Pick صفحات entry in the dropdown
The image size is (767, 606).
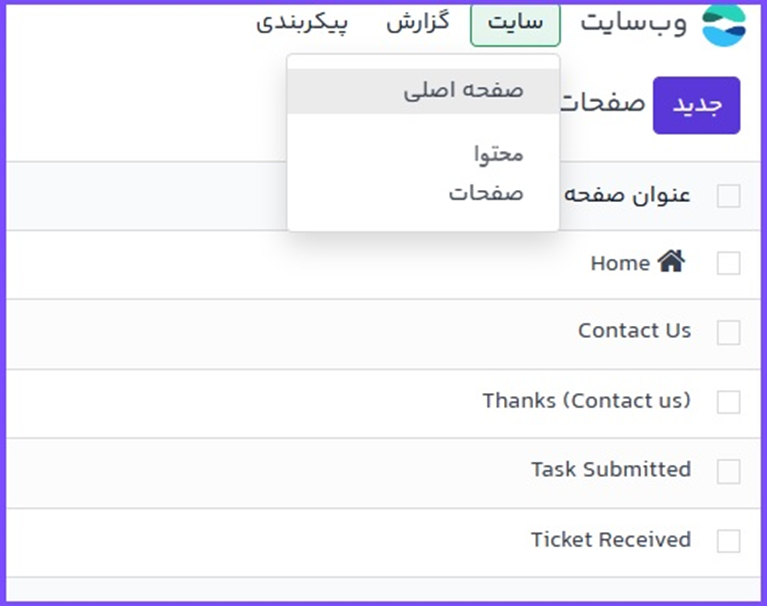[x=486, y=193]
